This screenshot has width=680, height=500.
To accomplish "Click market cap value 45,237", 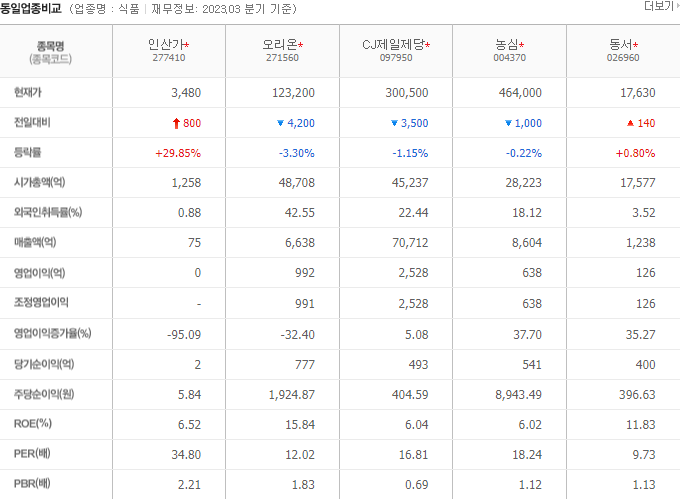I will point(410,183).
